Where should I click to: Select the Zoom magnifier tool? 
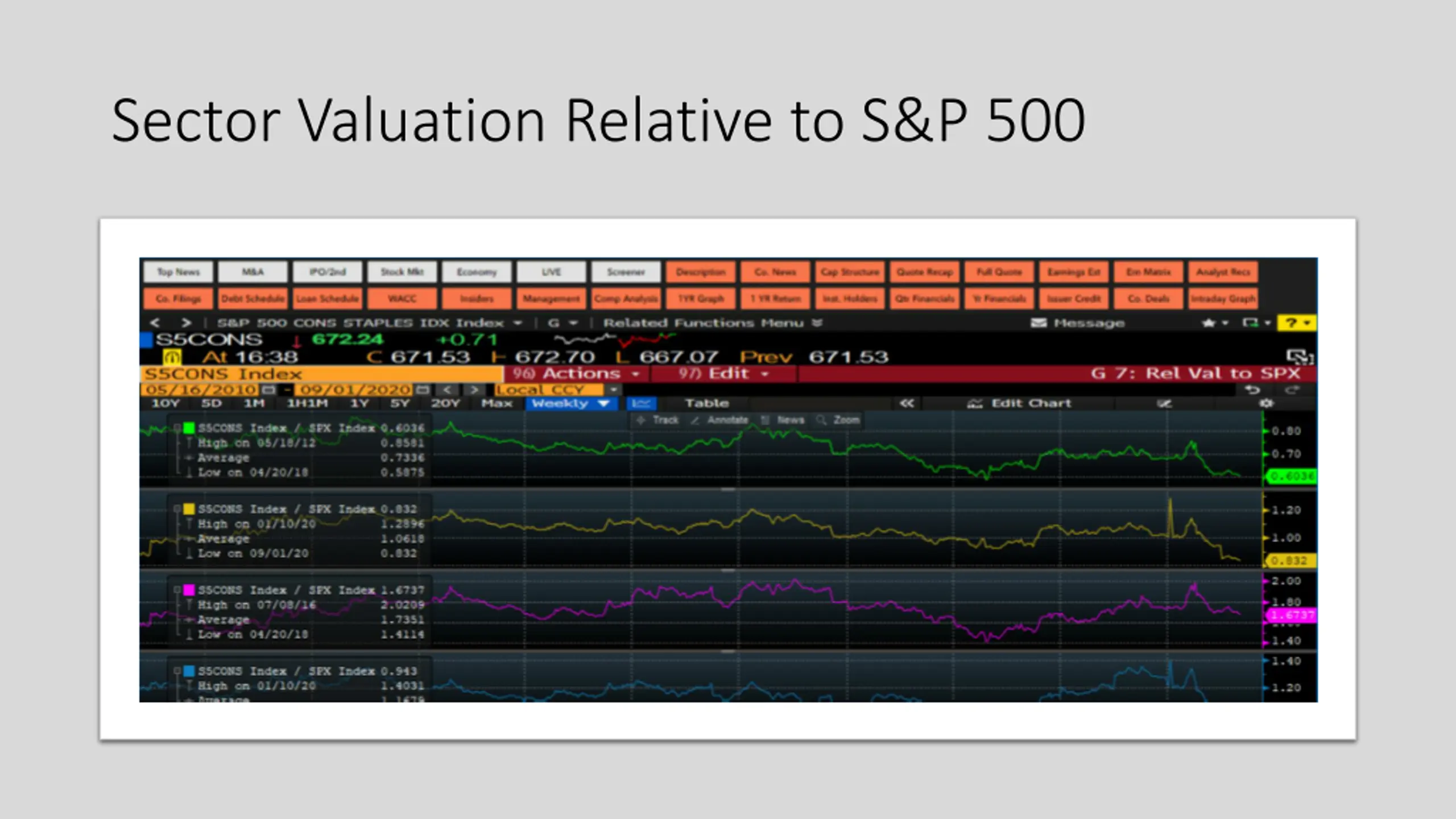838,420
